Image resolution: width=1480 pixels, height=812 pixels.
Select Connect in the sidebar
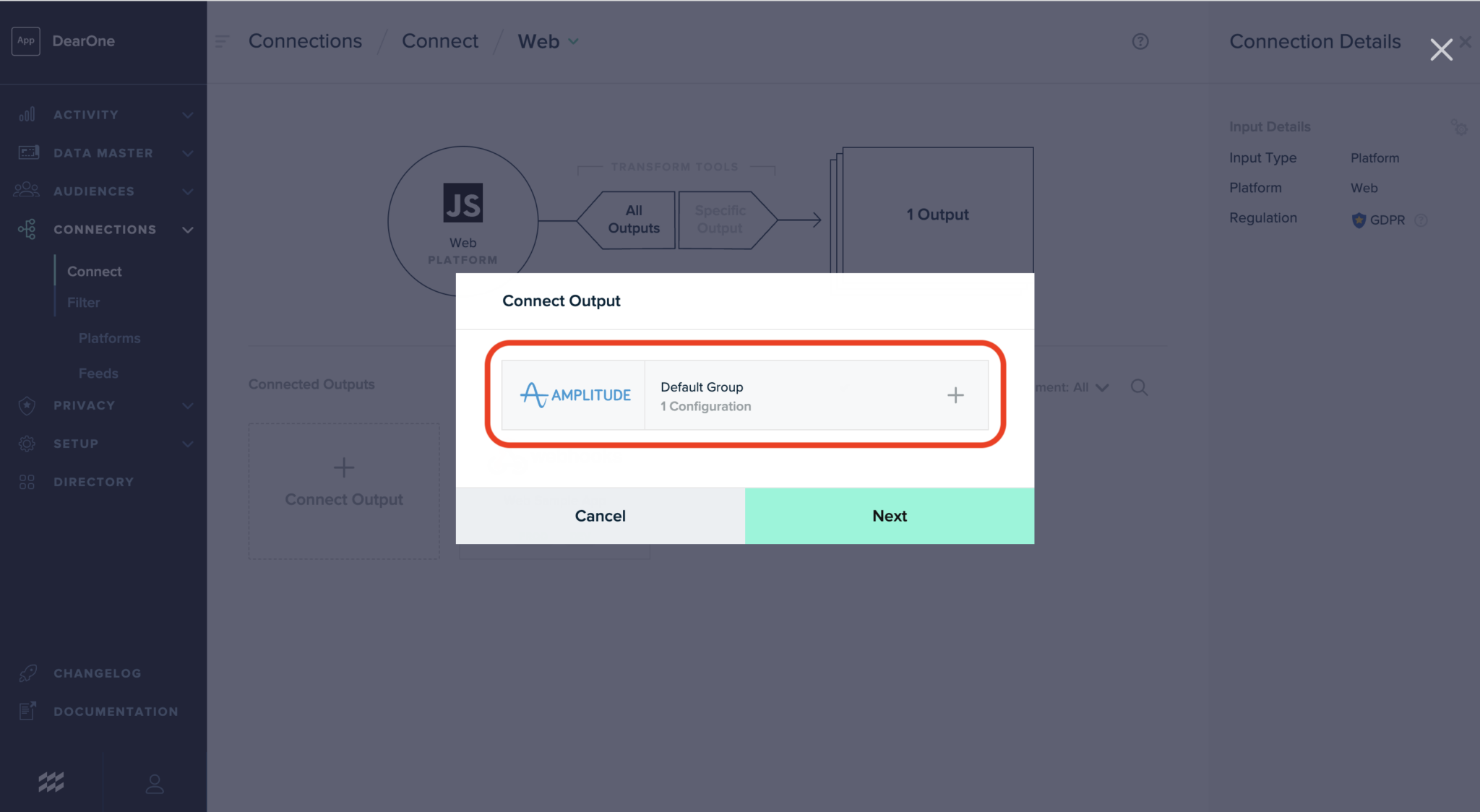[95, 272]
